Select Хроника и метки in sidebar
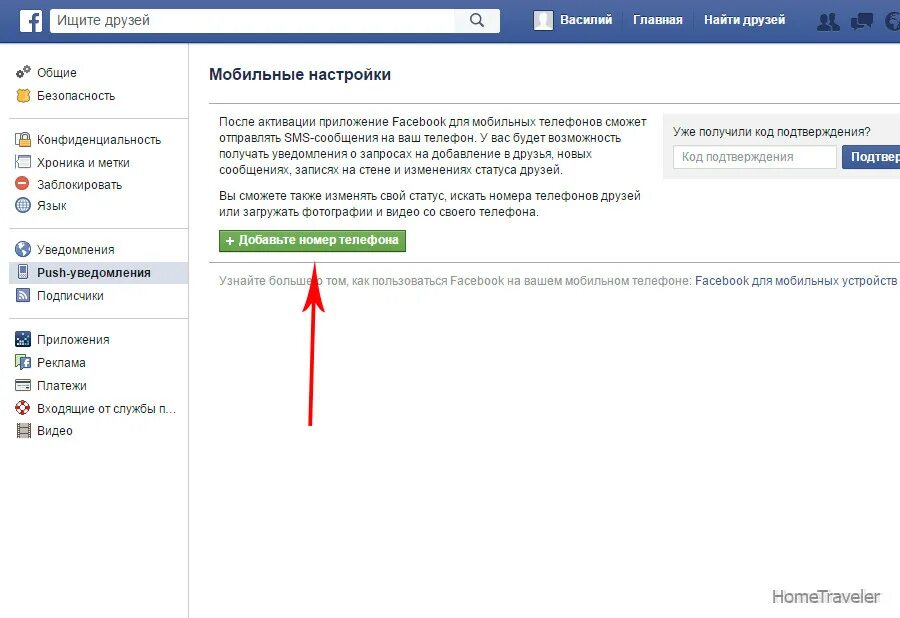This screenshot has height=618, width=900. pyautogui.click(x=83, y=162)
